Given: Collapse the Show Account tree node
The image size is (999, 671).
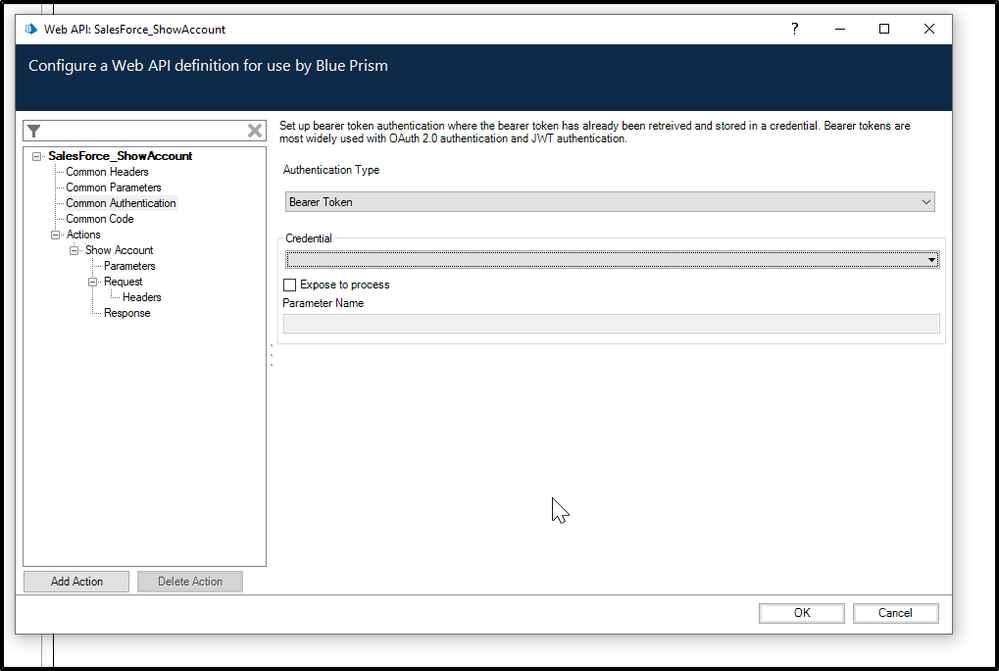Looking at the screenshot, I should [x=74, y=250].
